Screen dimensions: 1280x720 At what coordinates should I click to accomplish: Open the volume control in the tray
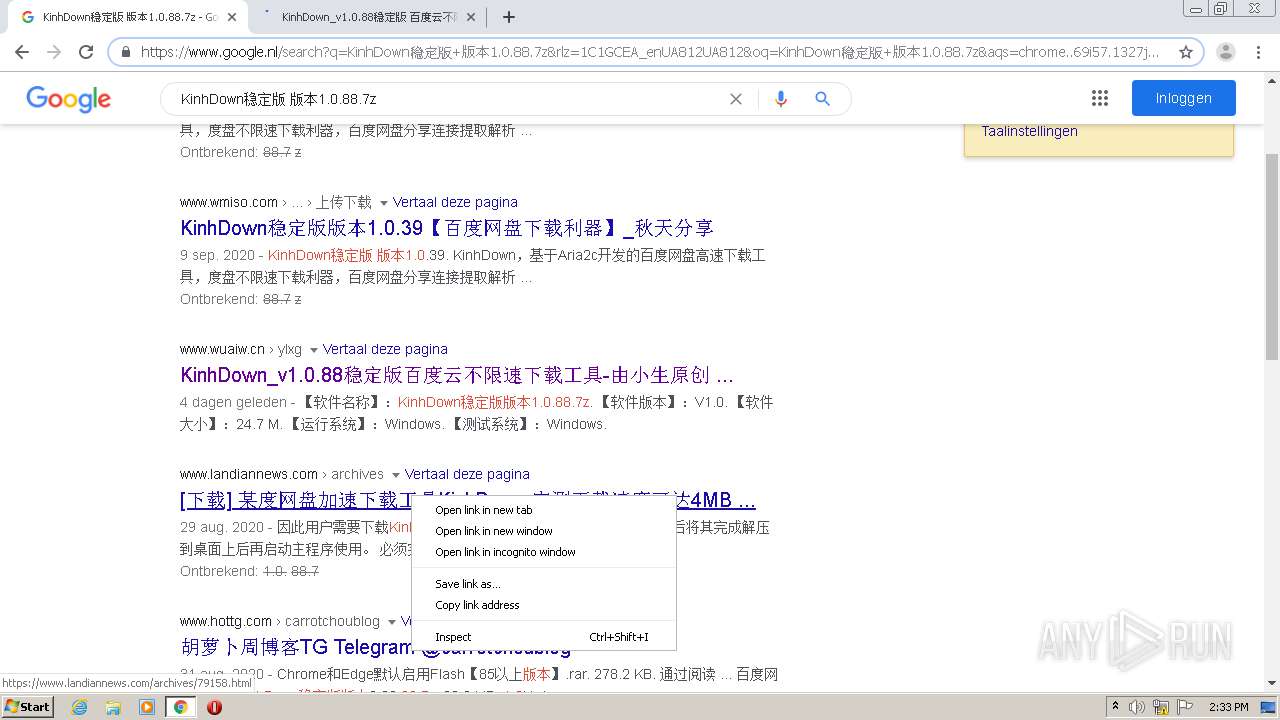click(1137, 707)
